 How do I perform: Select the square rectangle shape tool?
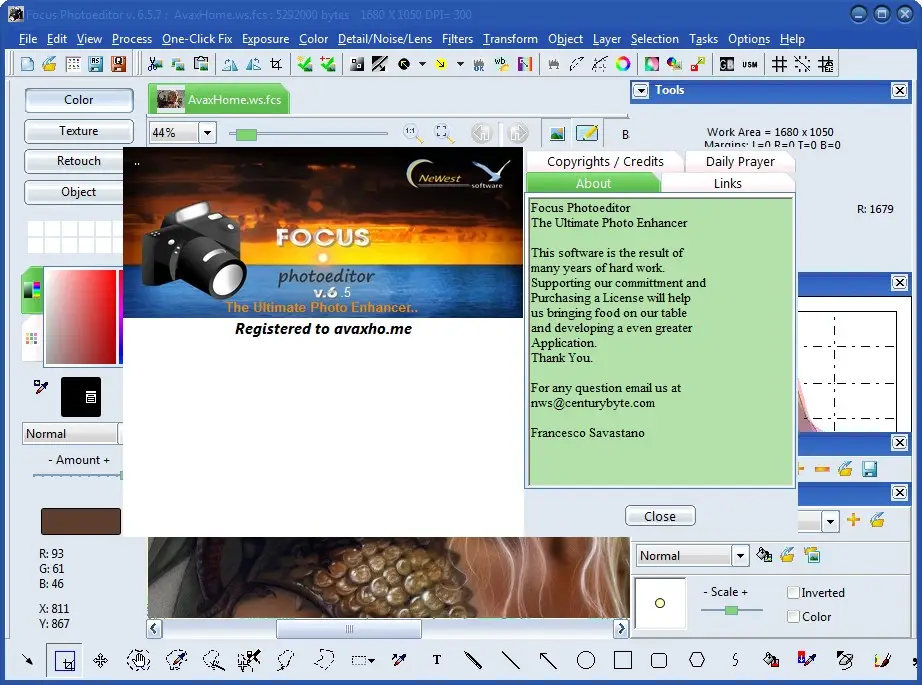(623, 660)
